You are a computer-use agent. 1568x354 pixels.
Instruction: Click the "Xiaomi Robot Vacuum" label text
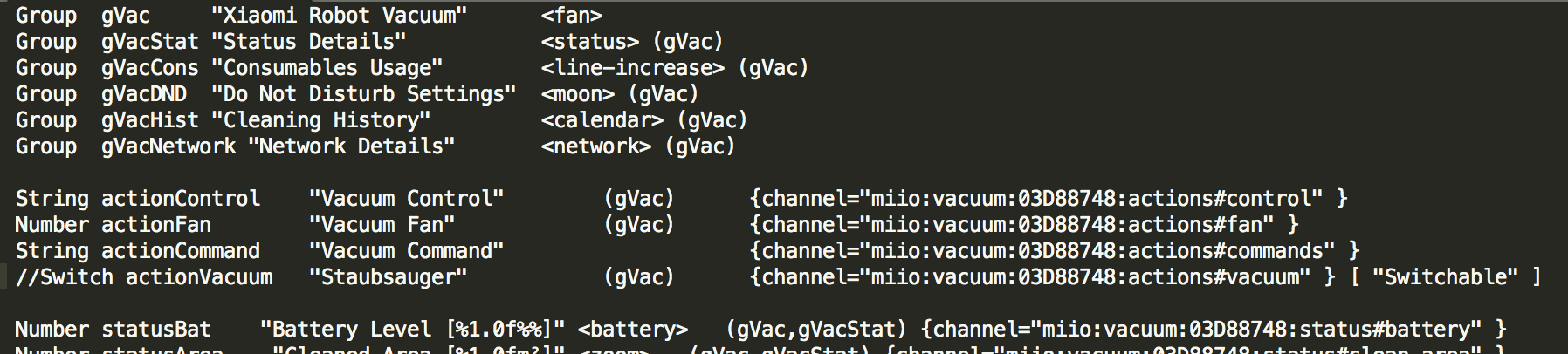click(x=340, y=16)
